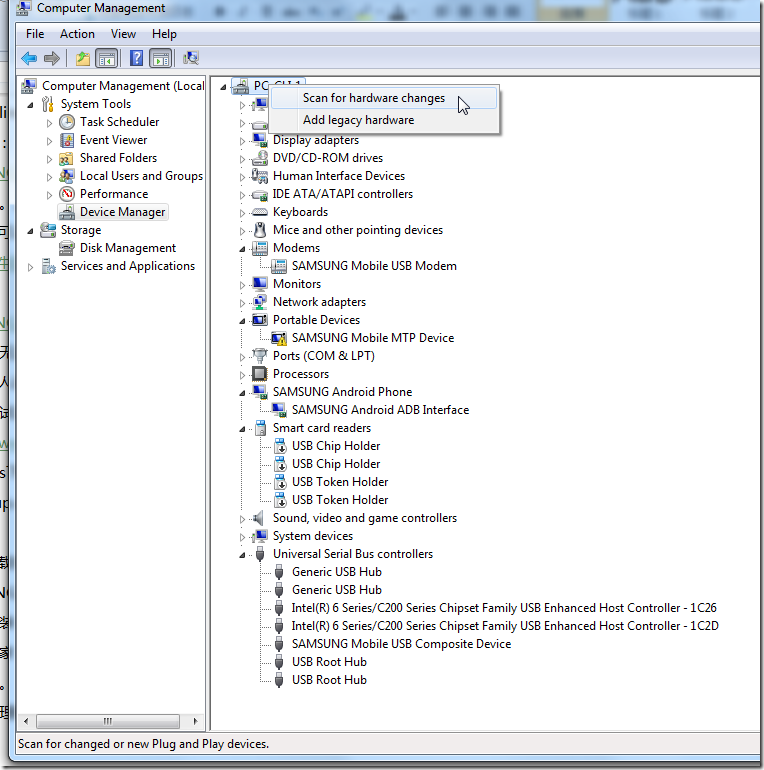
Task: Collapse the Portable Devices node
Action: coord(242,321)
